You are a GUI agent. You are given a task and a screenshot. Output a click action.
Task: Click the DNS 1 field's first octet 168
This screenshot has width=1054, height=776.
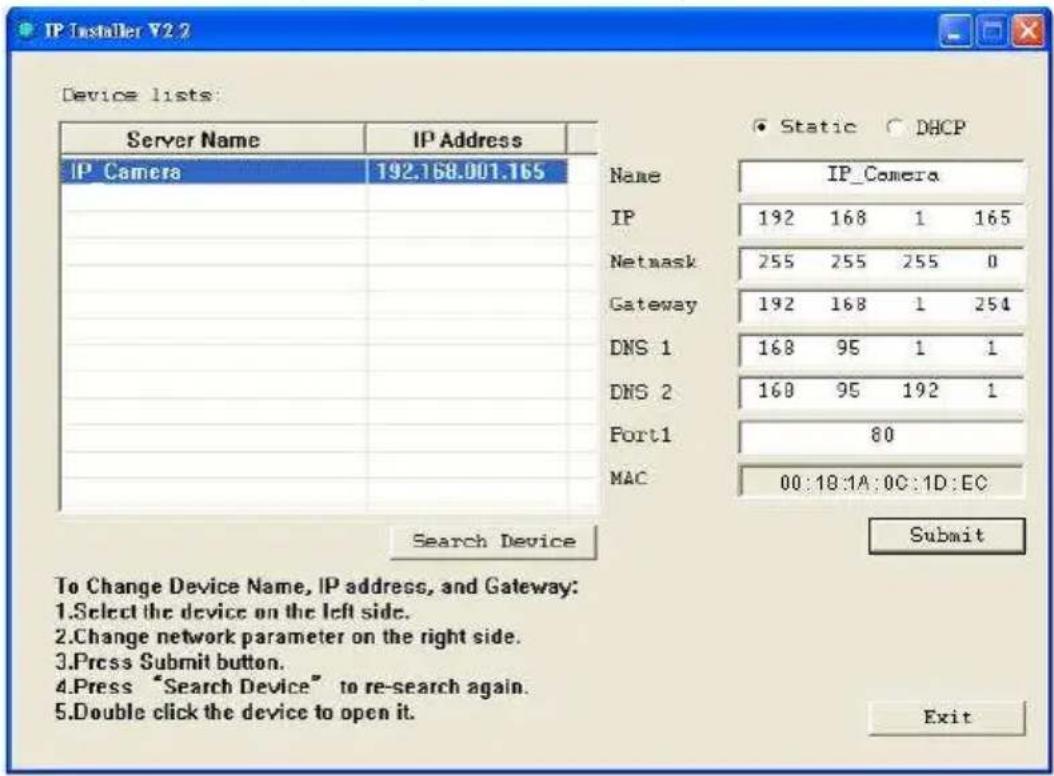pyautogui.click(x=776, y=348)
